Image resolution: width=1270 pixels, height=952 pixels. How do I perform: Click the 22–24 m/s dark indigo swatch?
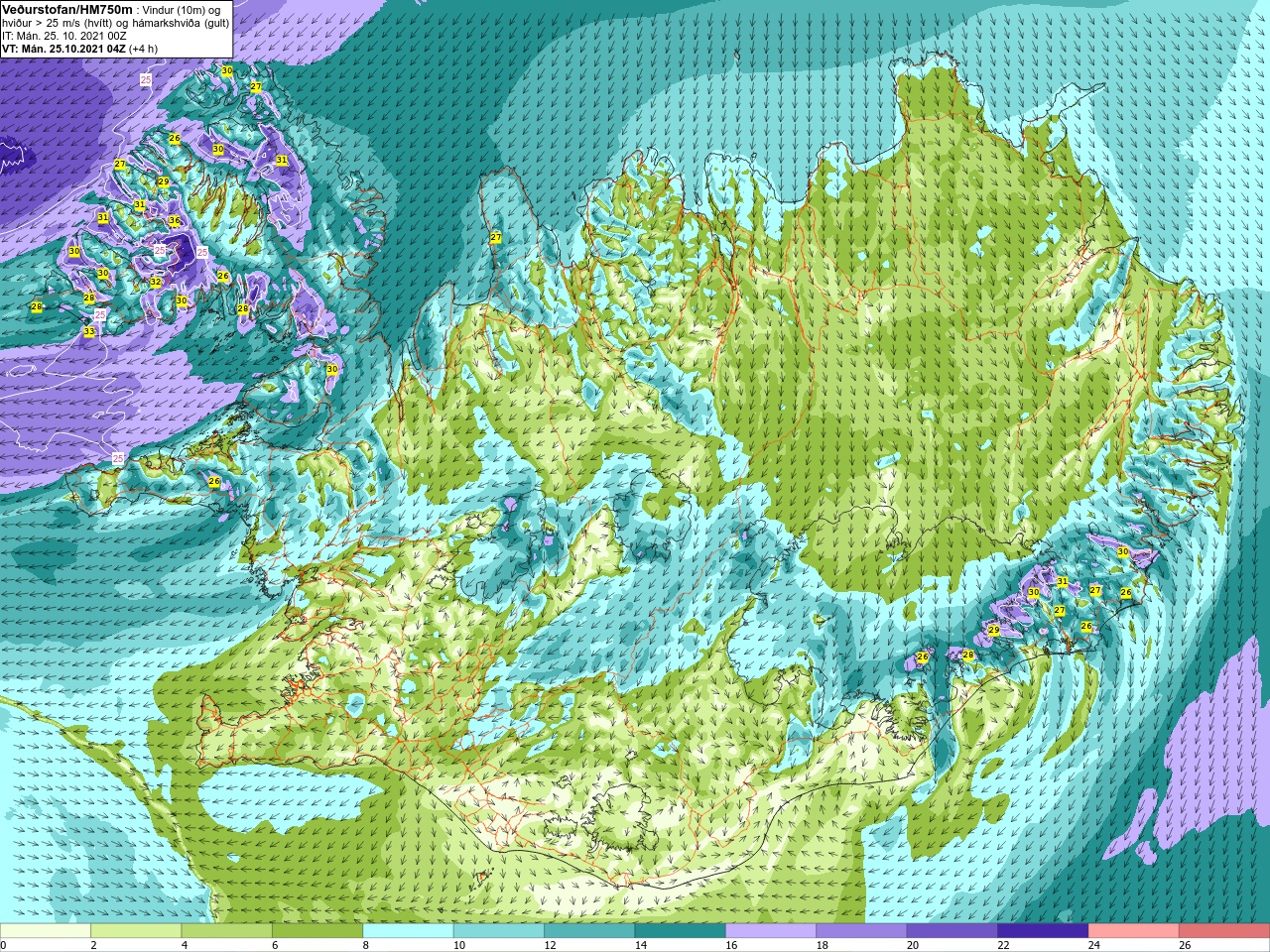[x=1043, y=930]
